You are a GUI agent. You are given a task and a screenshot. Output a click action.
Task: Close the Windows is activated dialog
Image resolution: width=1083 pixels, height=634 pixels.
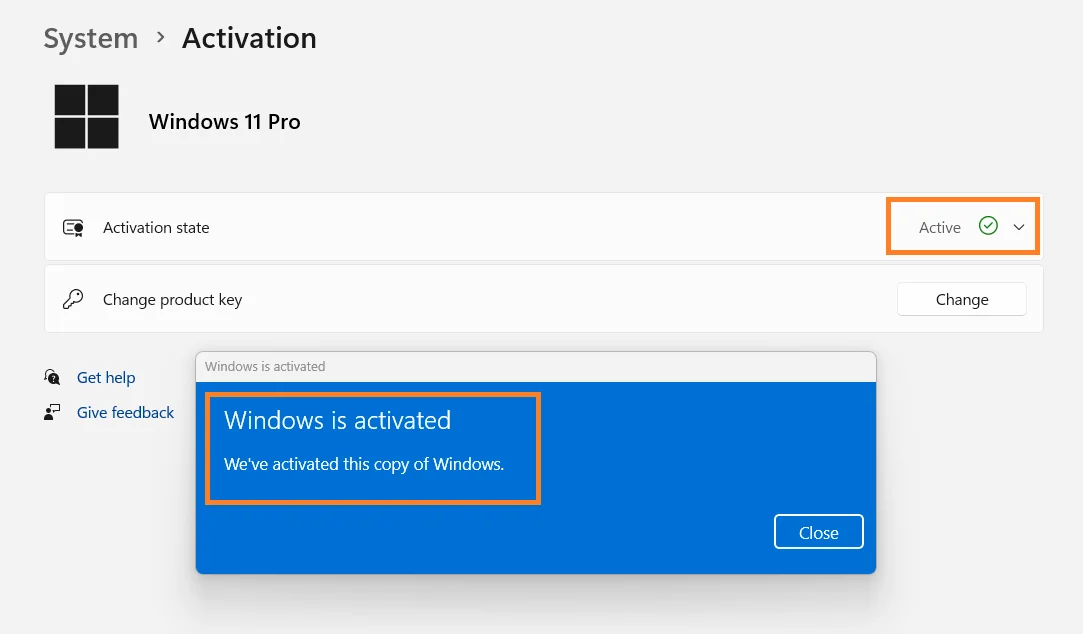(x=818, y=533)
